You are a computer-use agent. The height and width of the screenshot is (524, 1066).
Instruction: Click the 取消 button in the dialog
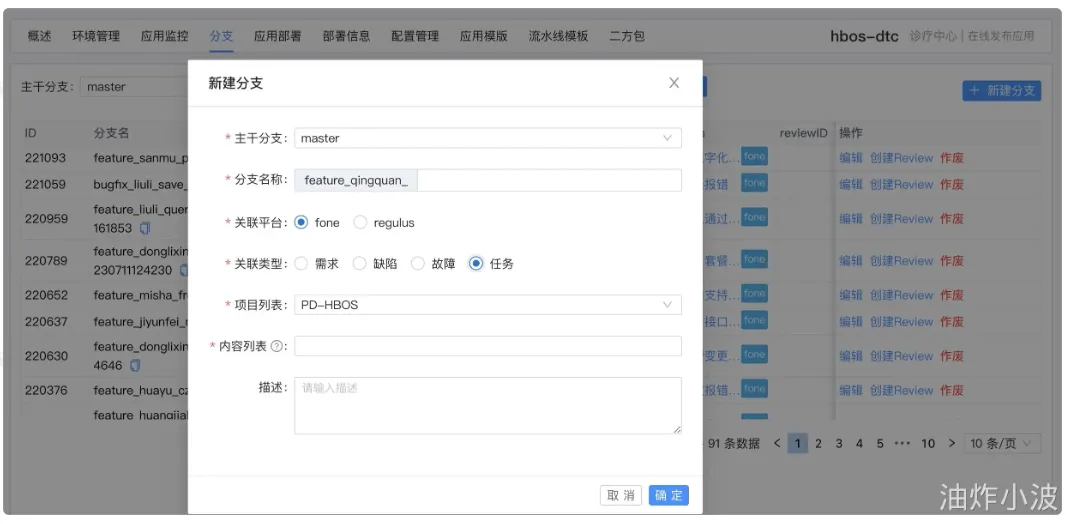coord(621,495)
